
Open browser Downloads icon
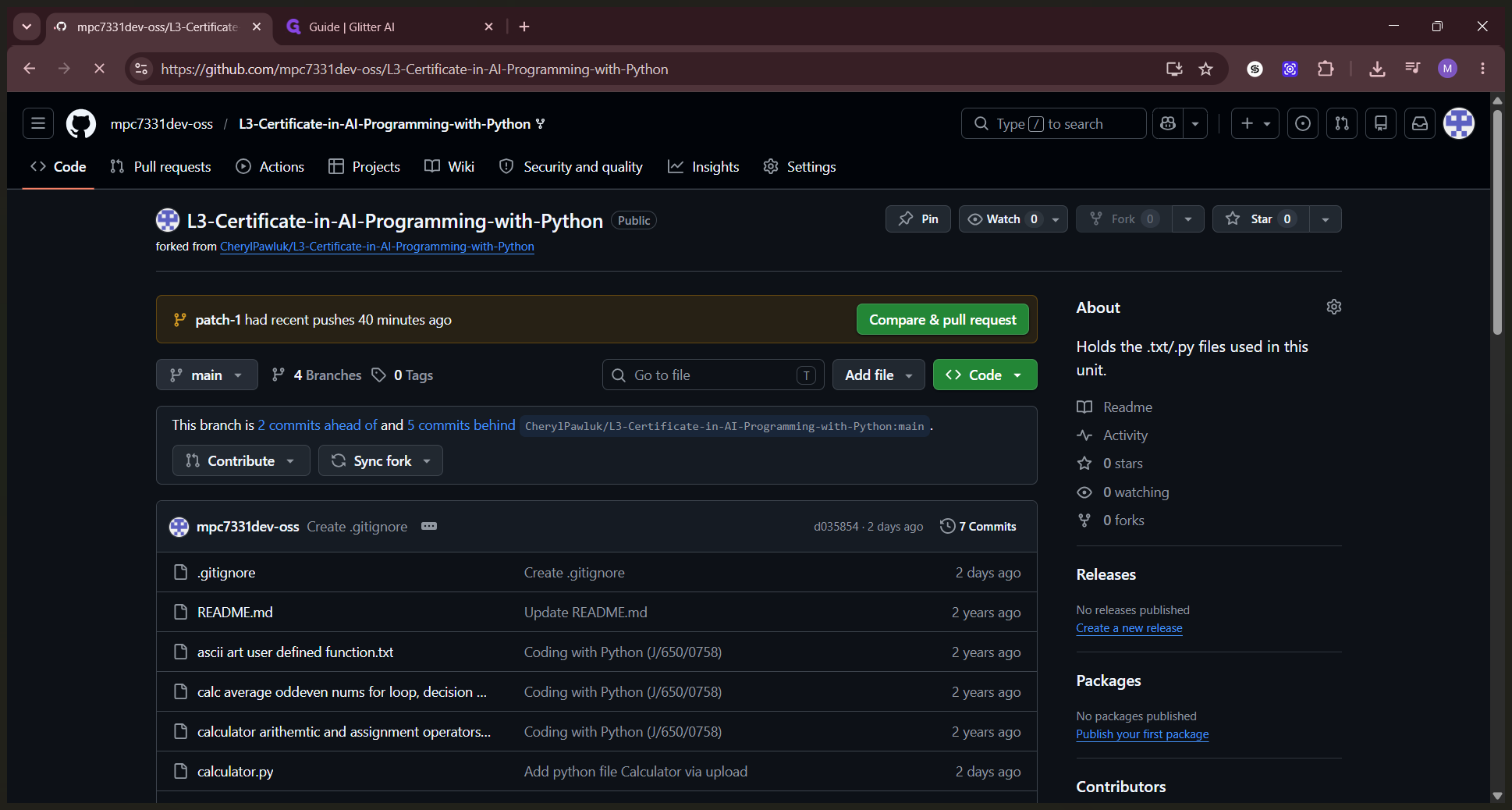pyautogui.click(x=1377, y=69)
